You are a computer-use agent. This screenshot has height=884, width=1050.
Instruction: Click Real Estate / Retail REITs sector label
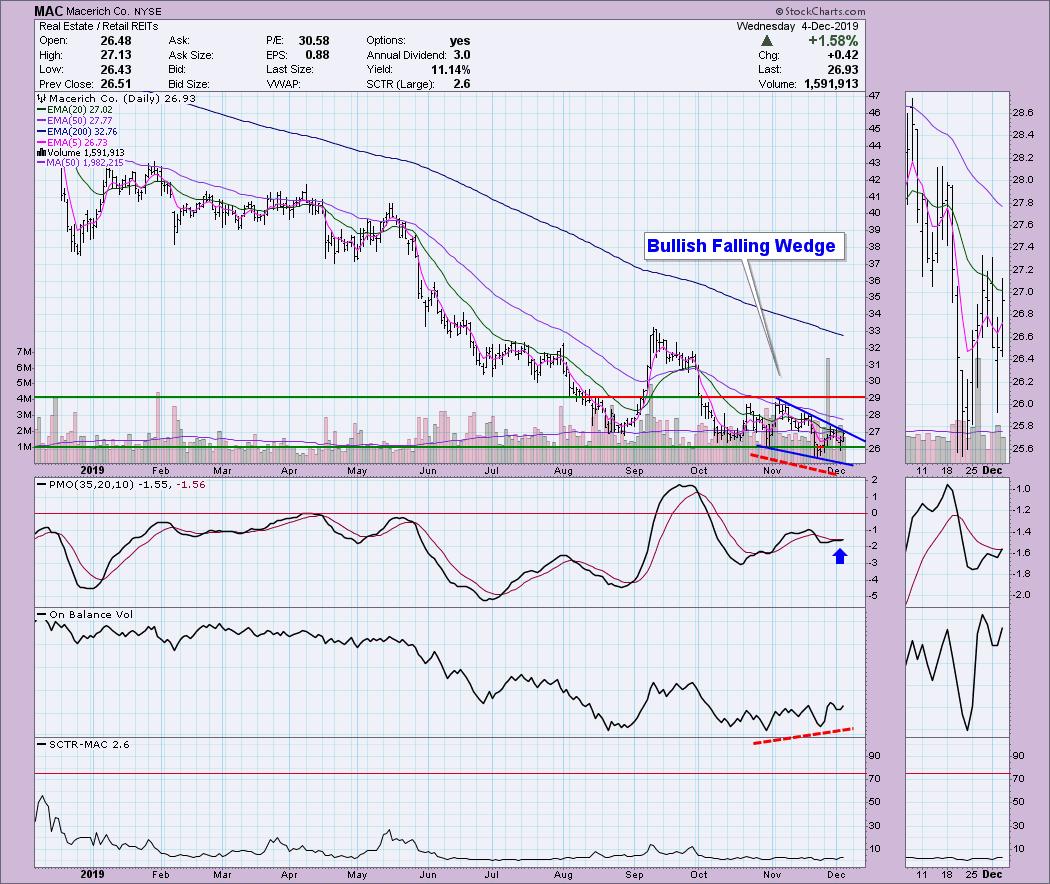[98, 26]
